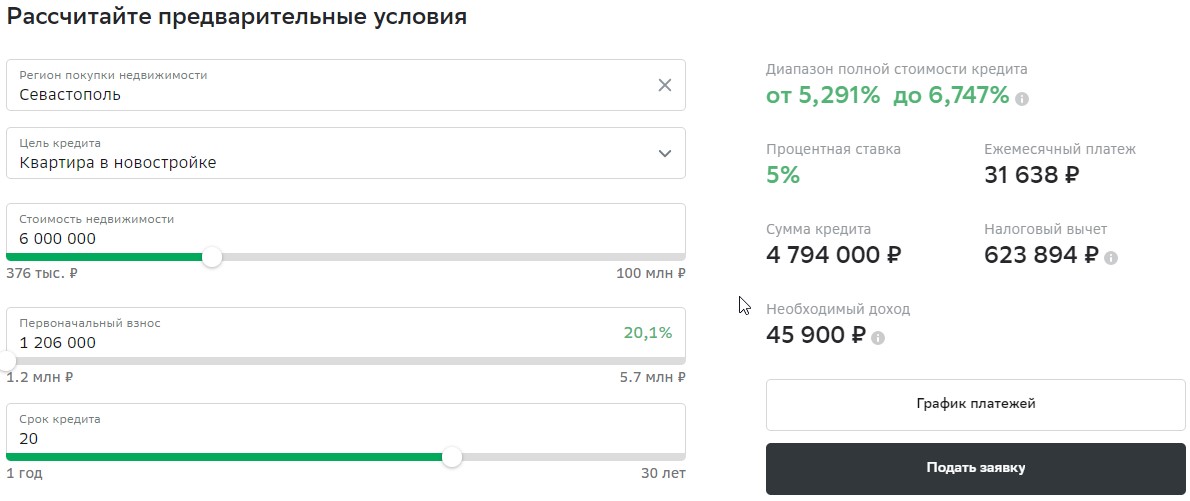Open the График платежей payment schedule
This screenshot has height=501, width=1190.
[x=975, y=405]
